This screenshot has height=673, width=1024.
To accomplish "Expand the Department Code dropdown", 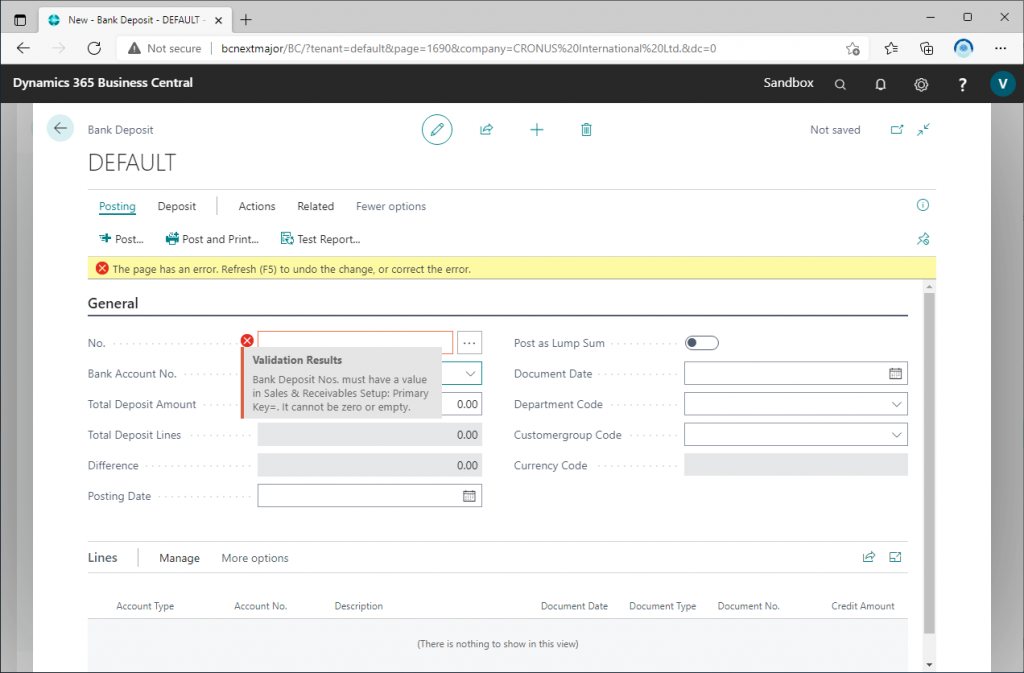I will pos(897,404).
